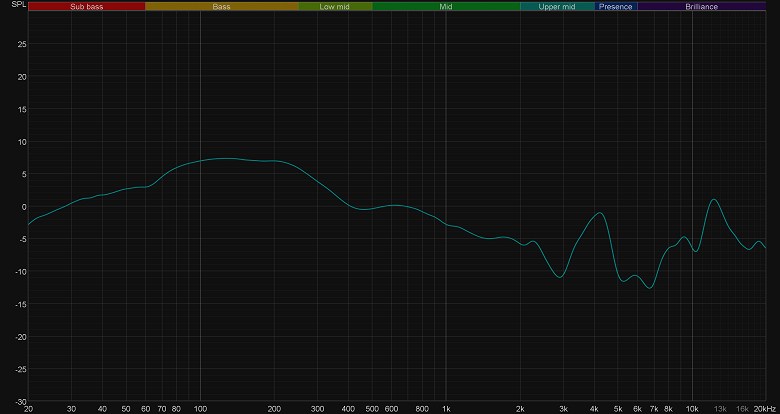Click the Mid band header
The height and width of the screenshot is (414, 780).
(x=446, y=6)
